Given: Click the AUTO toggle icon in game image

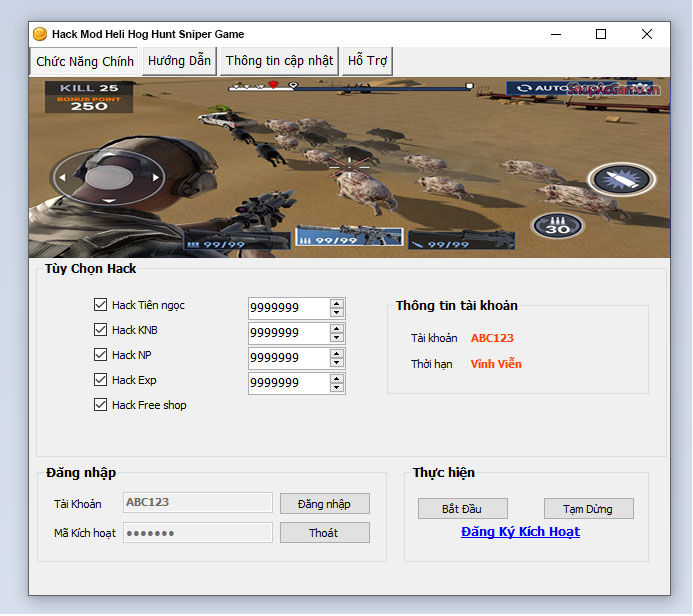Looking at the screenshot, I should point(537,88).
